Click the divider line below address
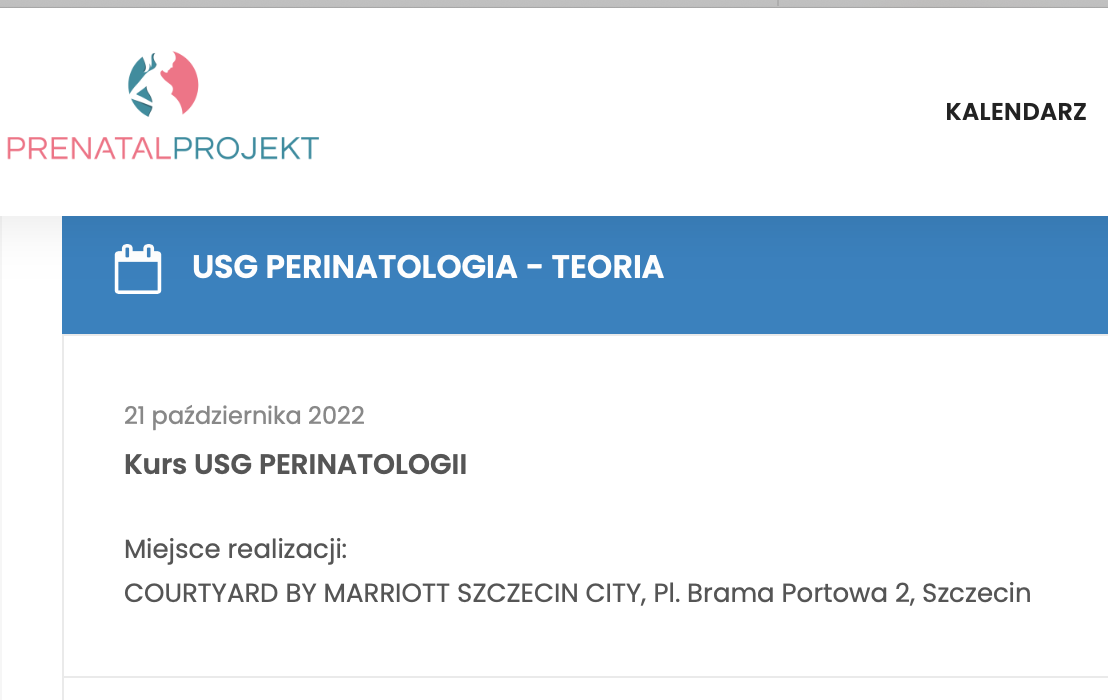Image resolution: width=1108 pixels, height=700 pixels. [x=585, y=677]
